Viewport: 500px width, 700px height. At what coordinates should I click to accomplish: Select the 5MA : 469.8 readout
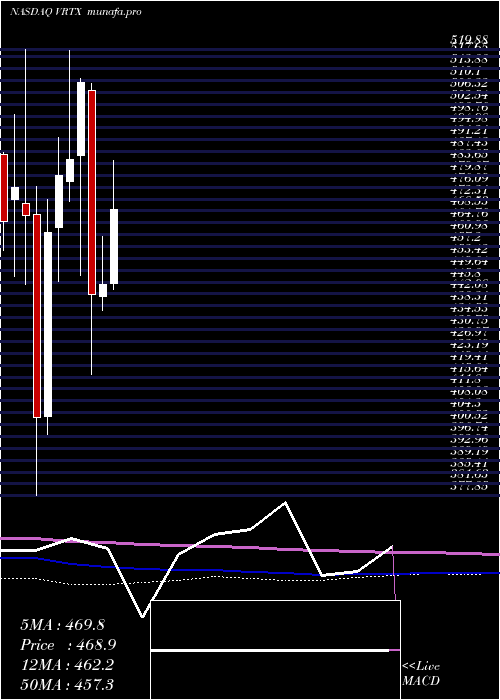[x=62, y=625]
